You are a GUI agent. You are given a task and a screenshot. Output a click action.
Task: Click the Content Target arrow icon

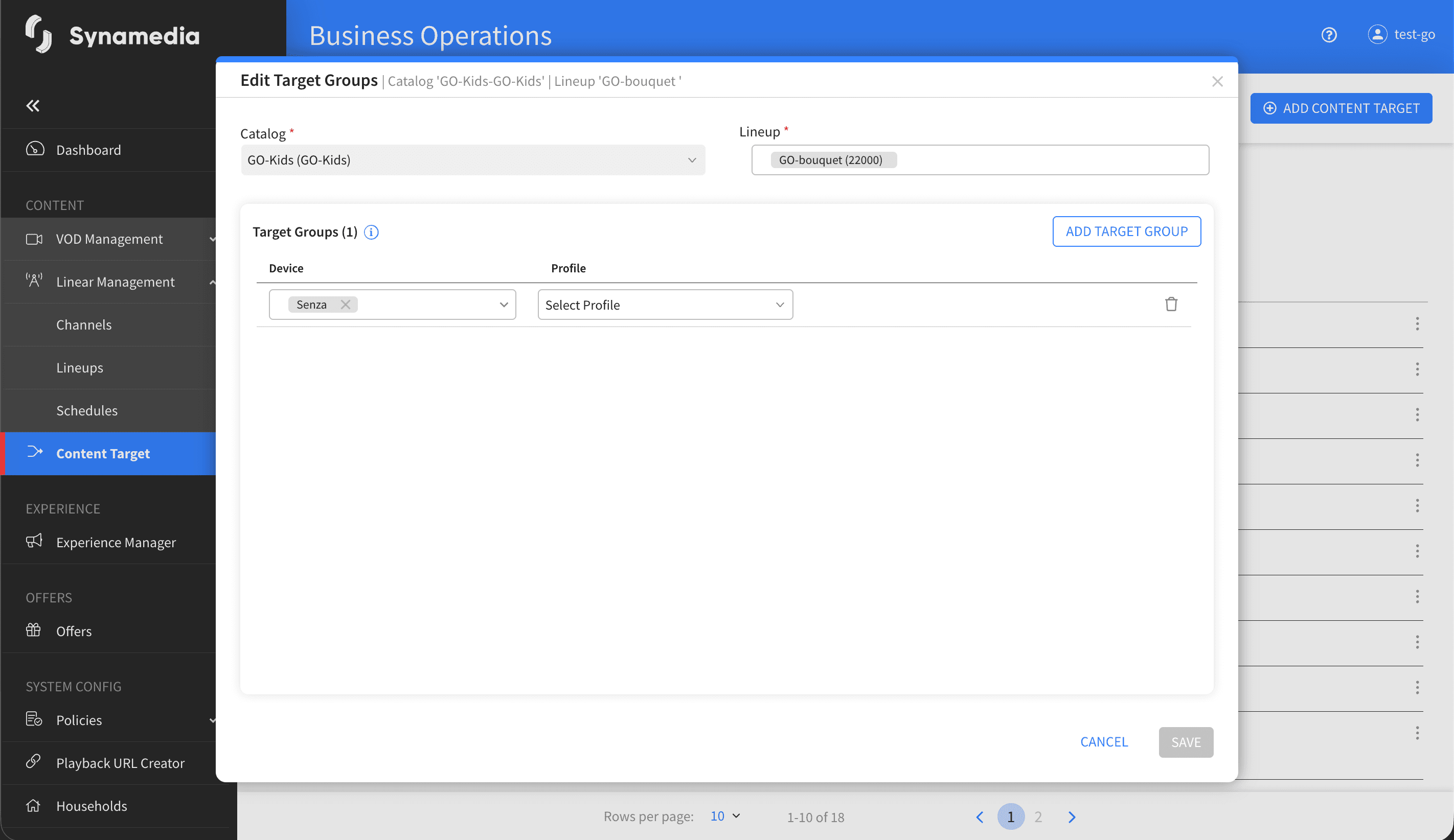coord(35,452)
